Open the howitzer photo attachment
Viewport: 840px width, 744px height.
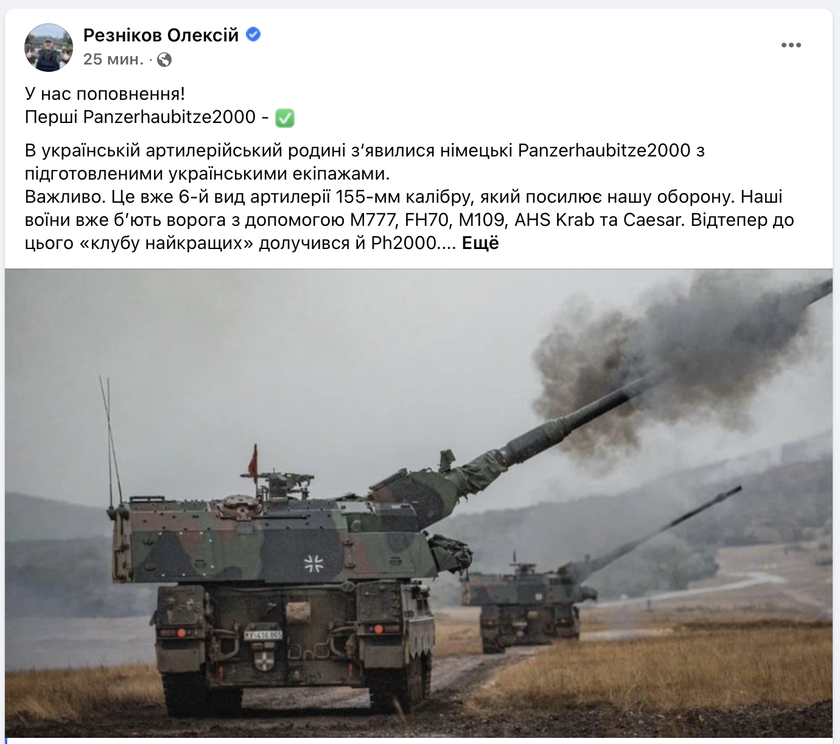tap(419, 502)
